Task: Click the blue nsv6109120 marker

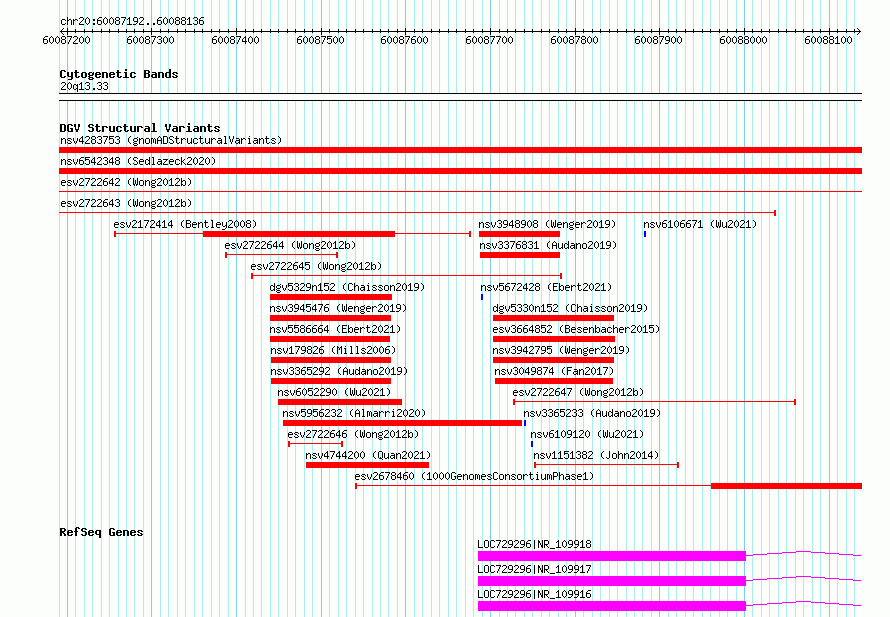Action: [x=532, y=444]
